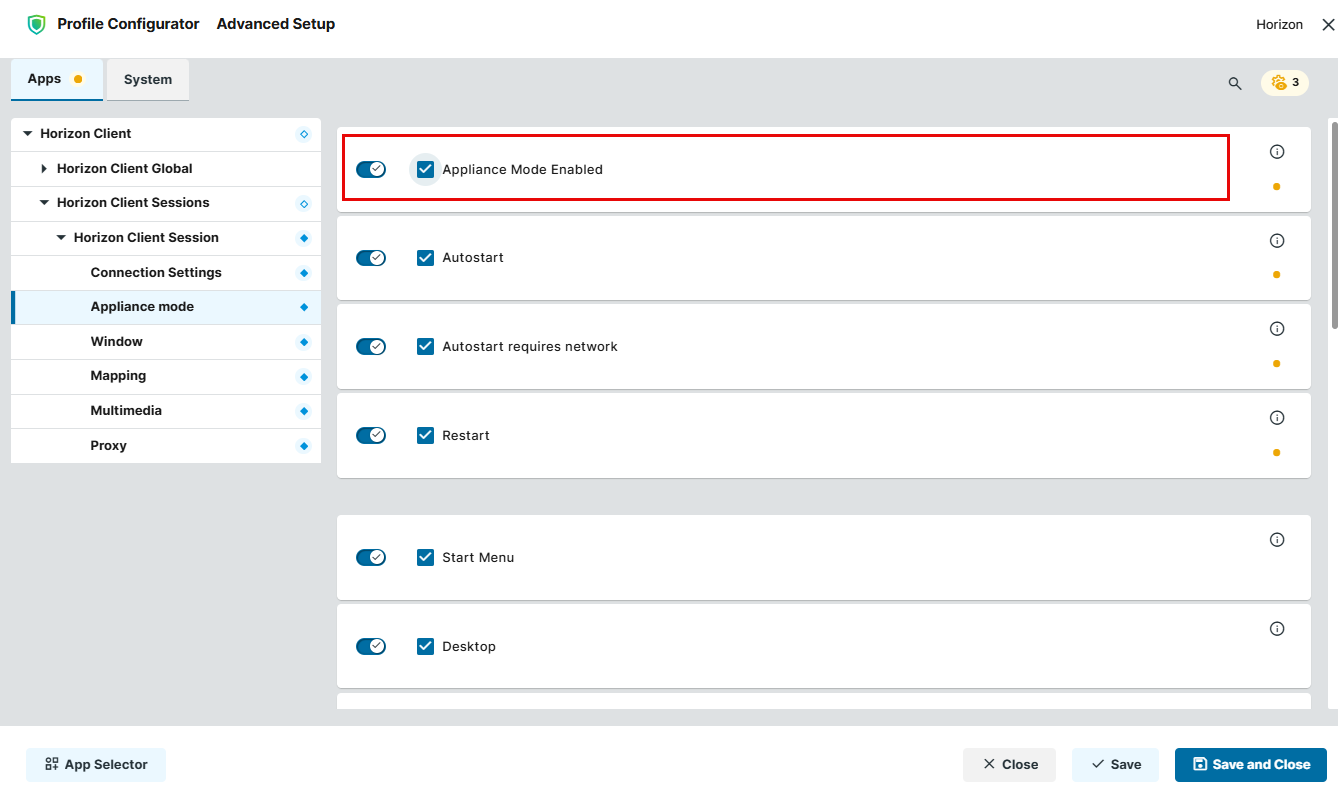Select Proxy in the tree
This screenshot has width=1338, height=794.
coord(166,446)
